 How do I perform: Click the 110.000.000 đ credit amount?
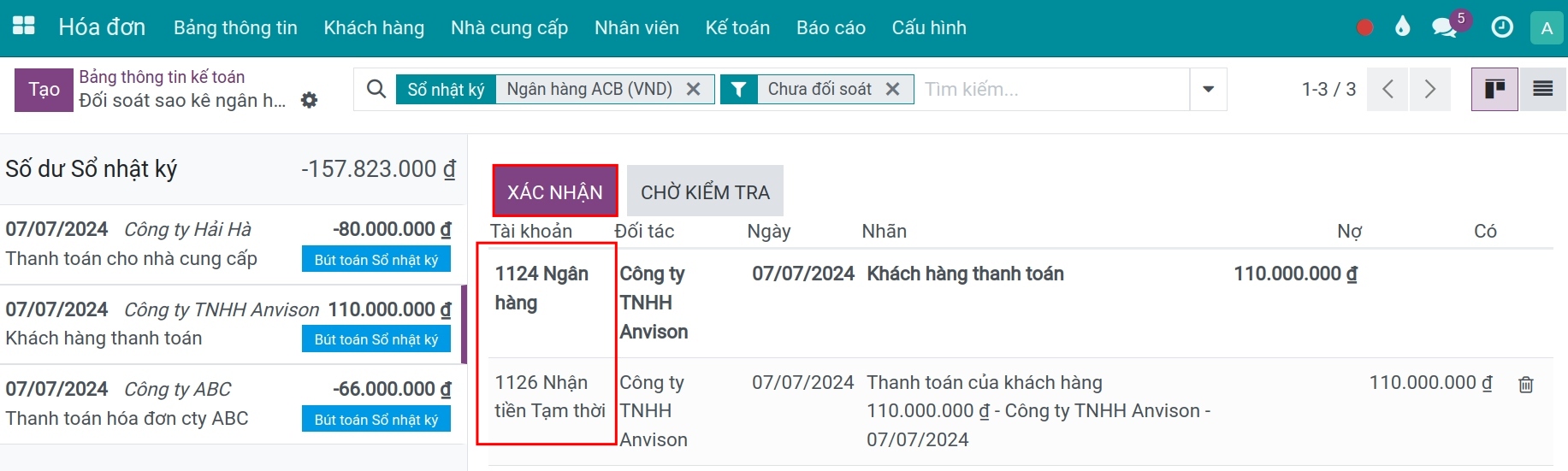tap(1430, 382)
